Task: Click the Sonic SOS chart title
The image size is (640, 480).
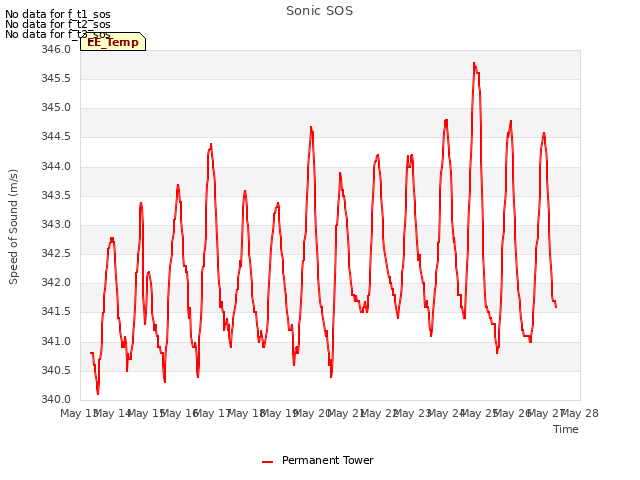Action: (319, 11)
